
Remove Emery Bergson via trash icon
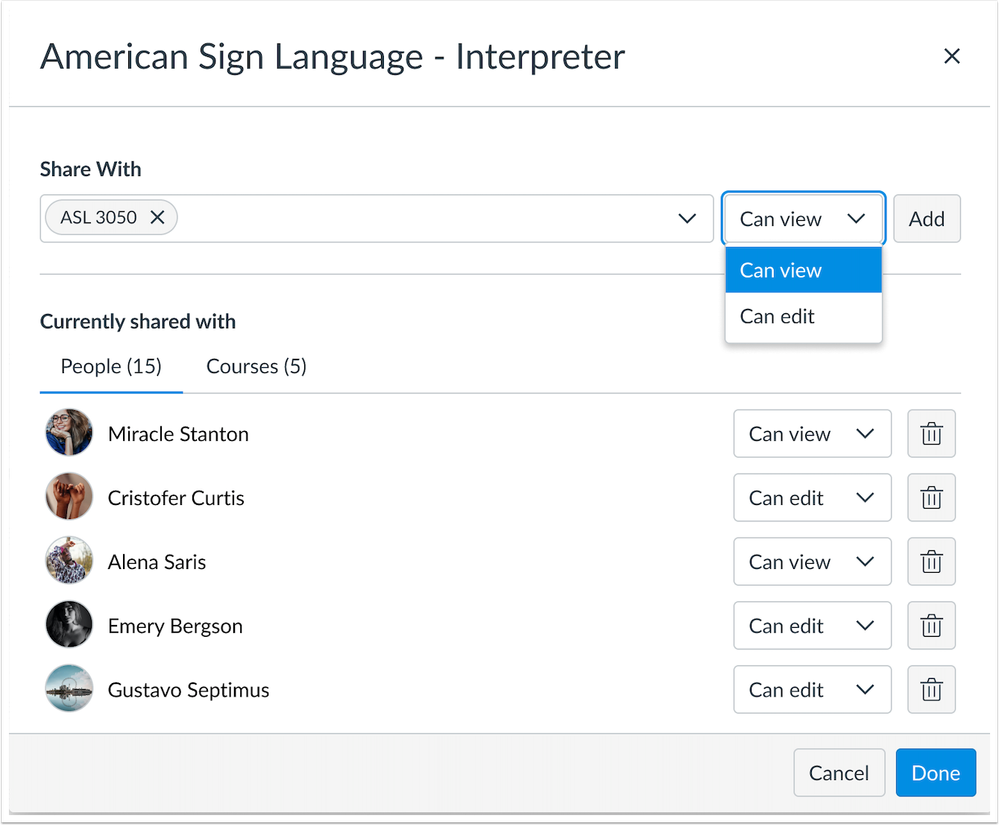point(931,626)
